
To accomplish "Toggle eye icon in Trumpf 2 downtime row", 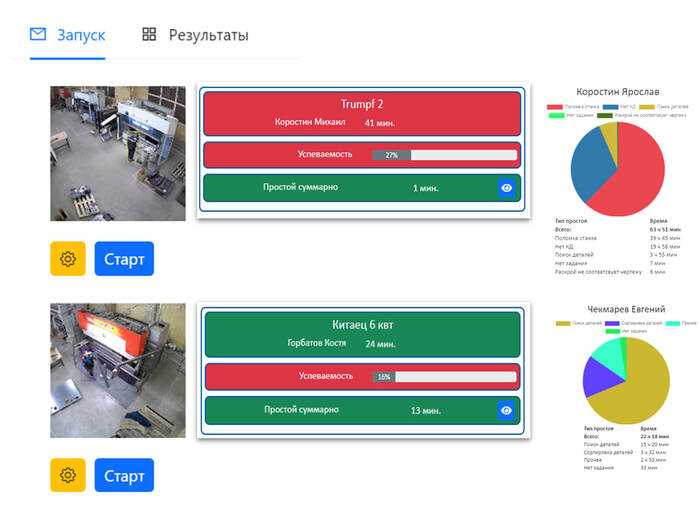I will point(506,187).
